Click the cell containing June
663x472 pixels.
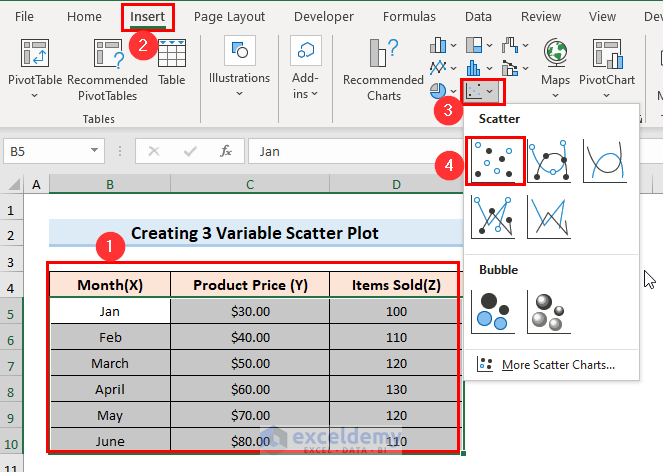(x=110, y=441)
